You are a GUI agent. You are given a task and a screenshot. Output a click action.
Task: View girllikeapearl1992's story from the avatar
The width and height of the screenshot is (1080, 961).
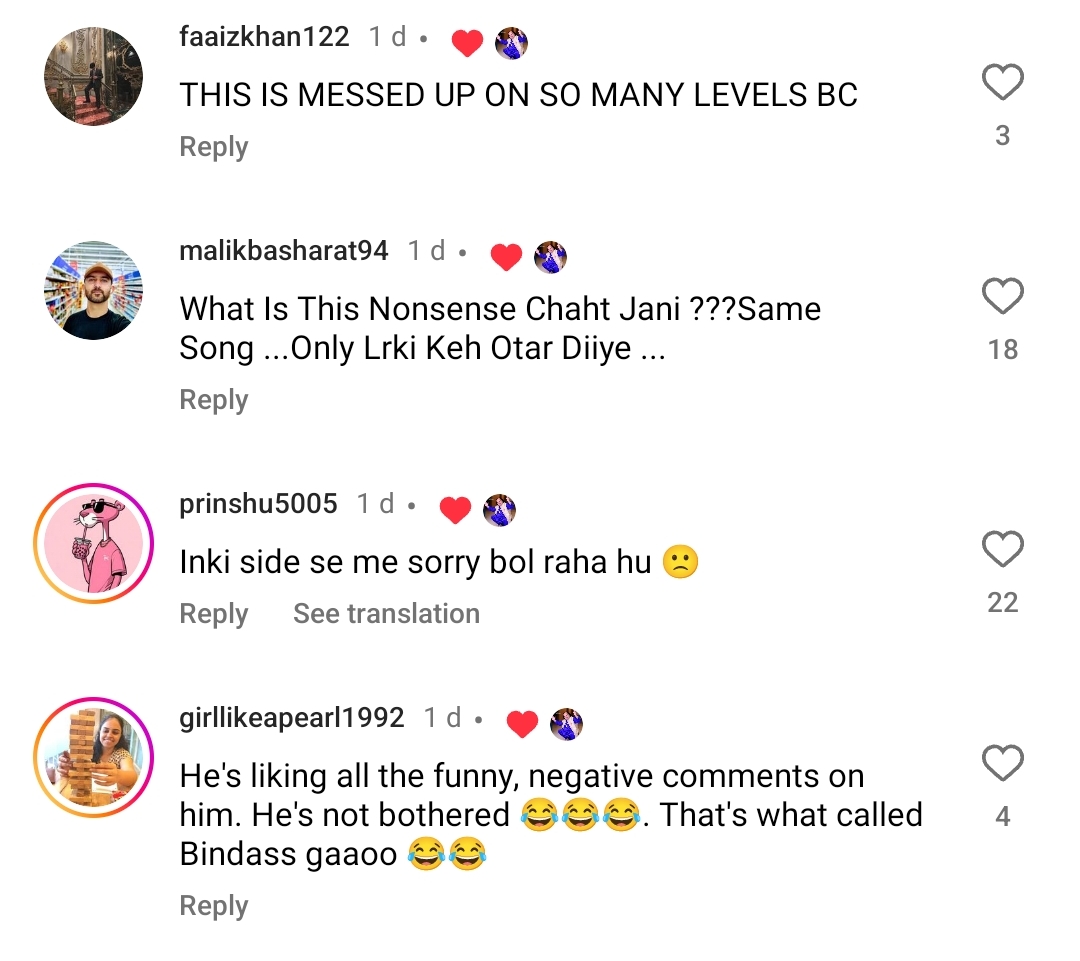[x=94, y=757]
